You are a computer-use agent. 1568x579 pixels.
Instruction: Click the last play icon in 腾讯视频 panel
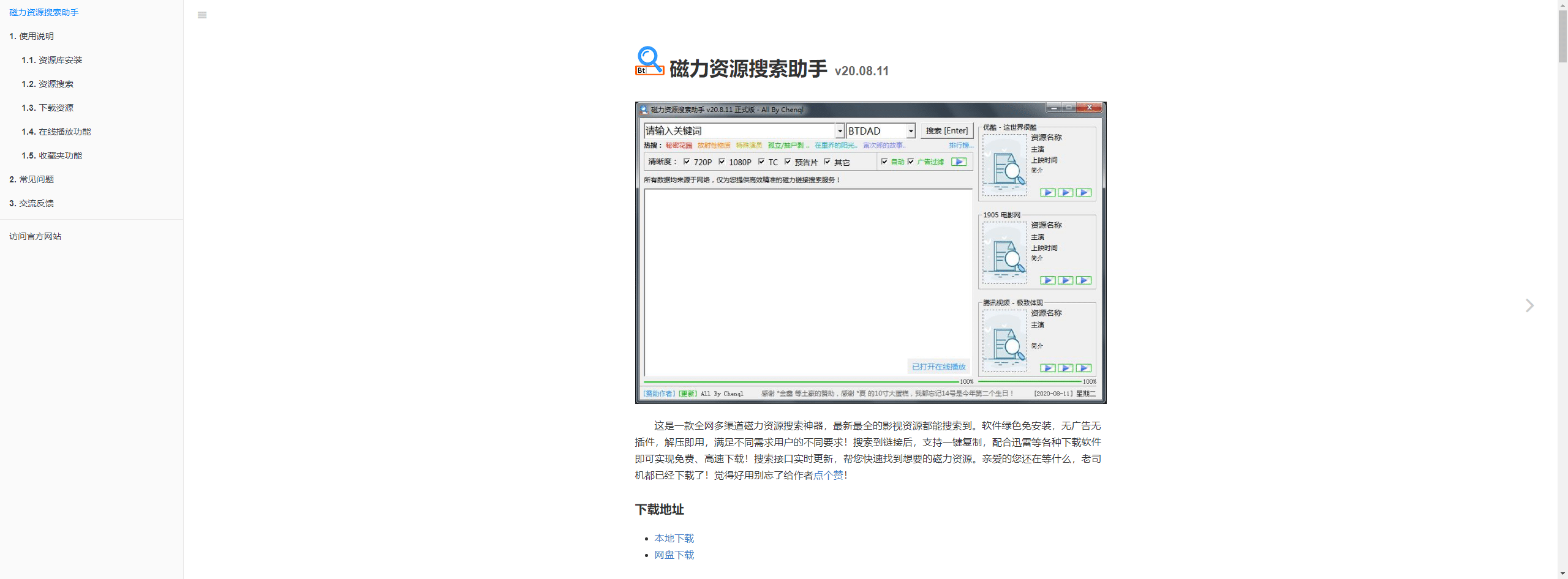1084,368
